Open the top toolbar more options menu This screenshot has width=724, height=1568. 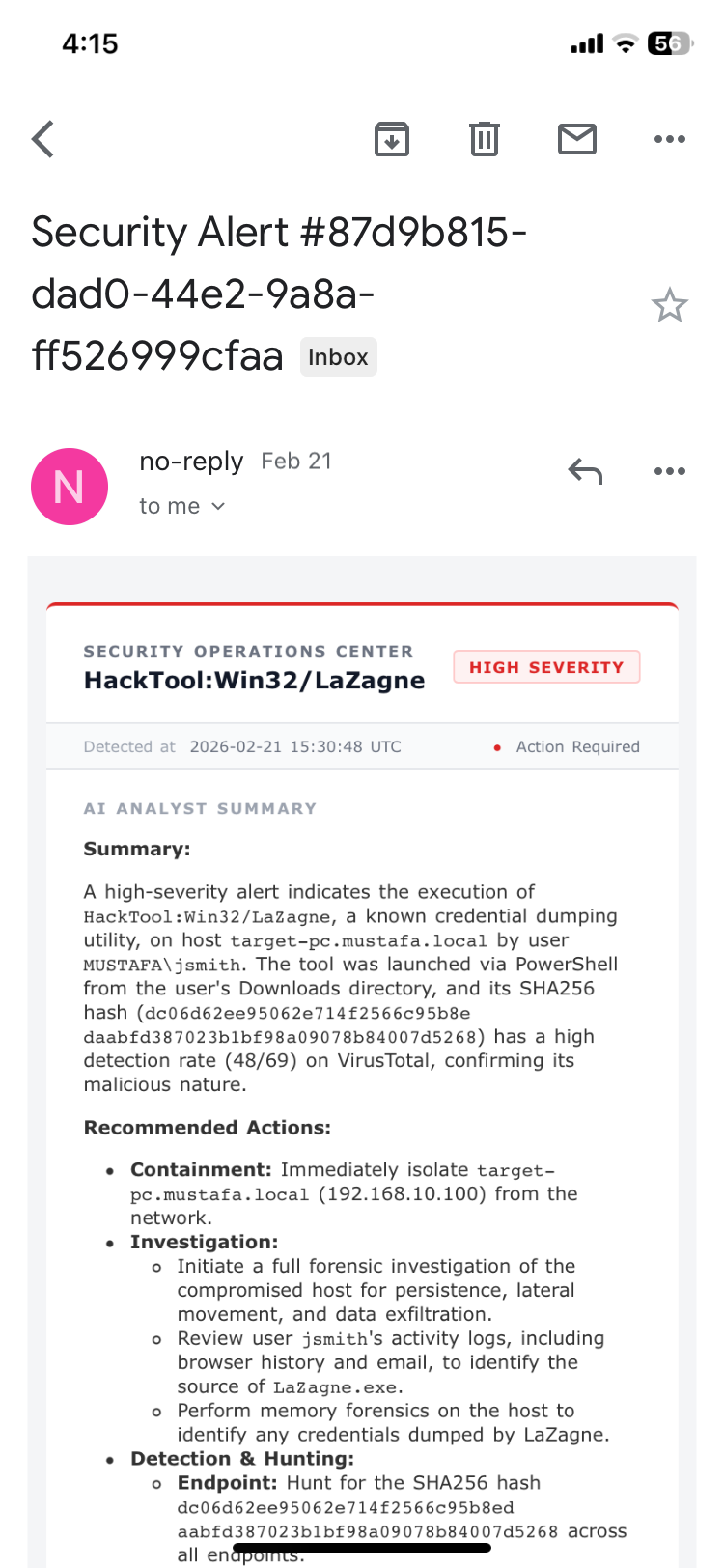pos(669,139)
